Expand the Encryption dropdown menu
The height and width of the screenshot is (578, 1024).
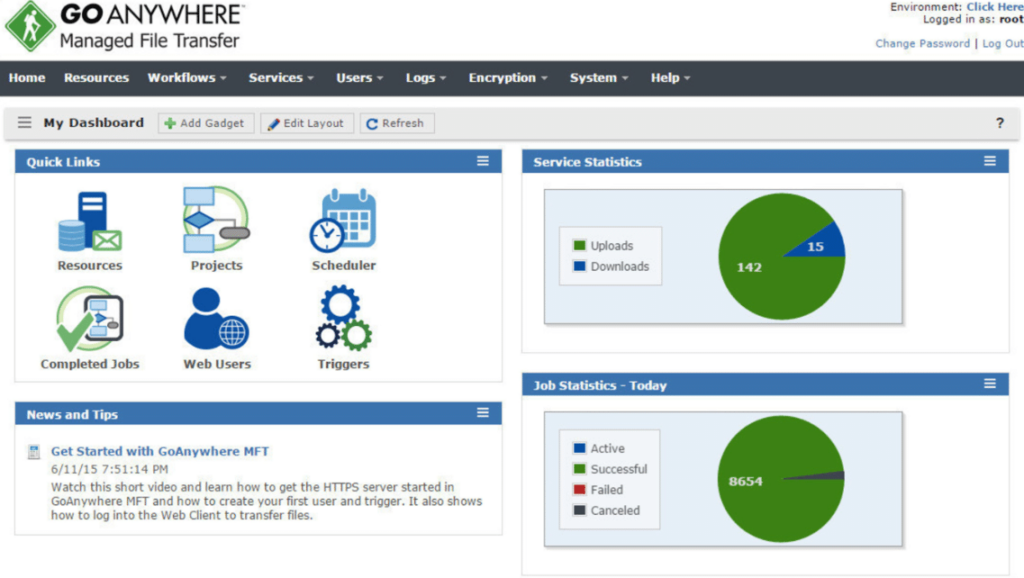pyautogui.click(x=507, y=77)
